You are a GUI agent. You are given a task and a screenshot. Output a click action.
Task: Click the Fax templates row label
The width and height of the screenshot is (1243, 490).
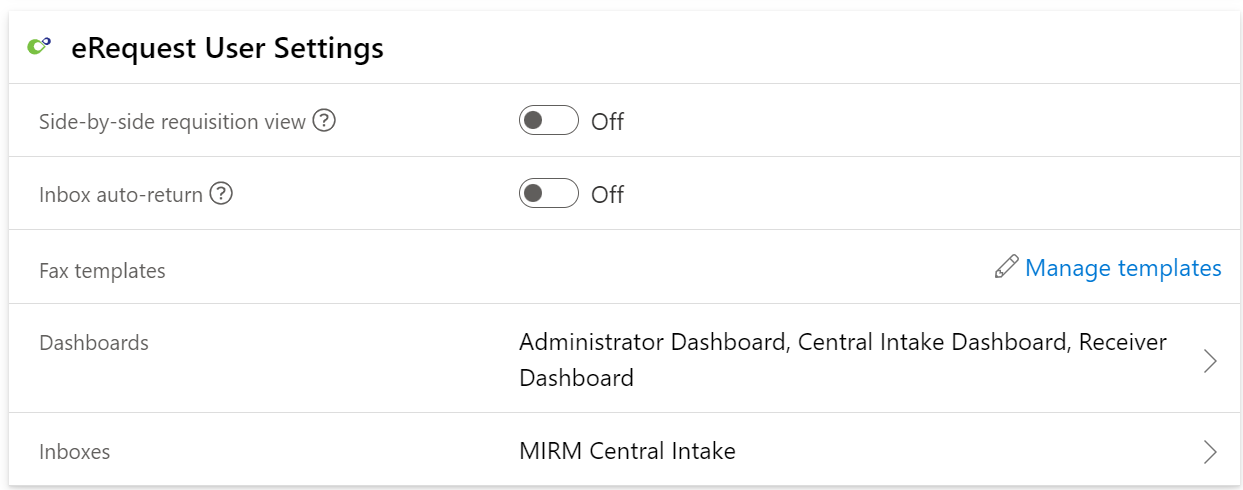102,271
